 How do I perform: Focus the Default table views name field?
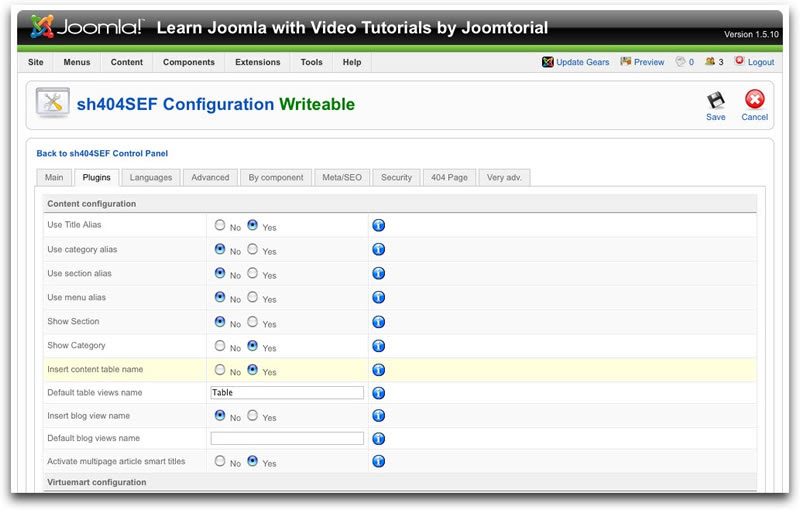(x=287, y=393)
